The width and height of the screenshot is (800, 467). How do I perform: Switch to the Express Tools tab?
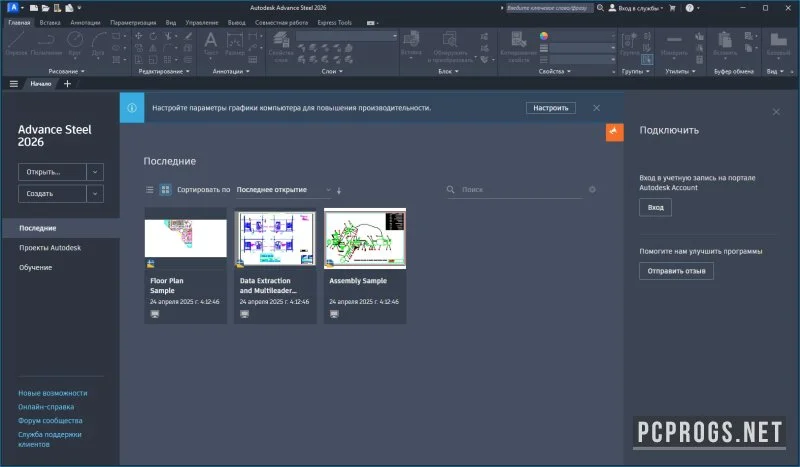(x=335, y=22)
